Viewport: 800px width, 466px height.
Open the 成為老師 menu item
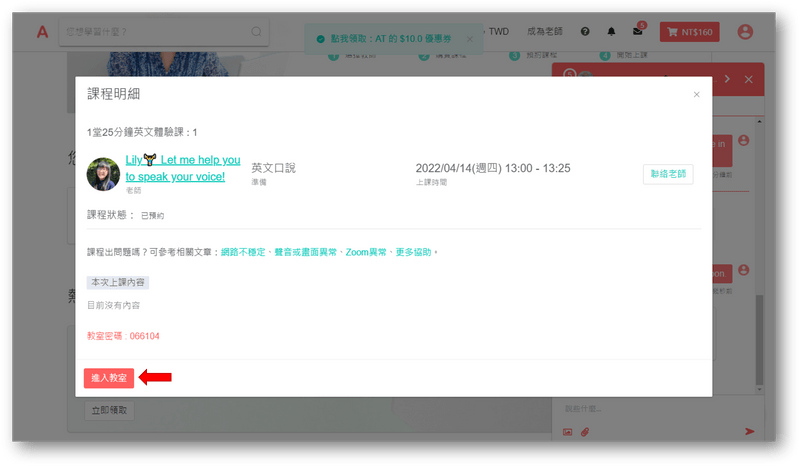point(545,32)
